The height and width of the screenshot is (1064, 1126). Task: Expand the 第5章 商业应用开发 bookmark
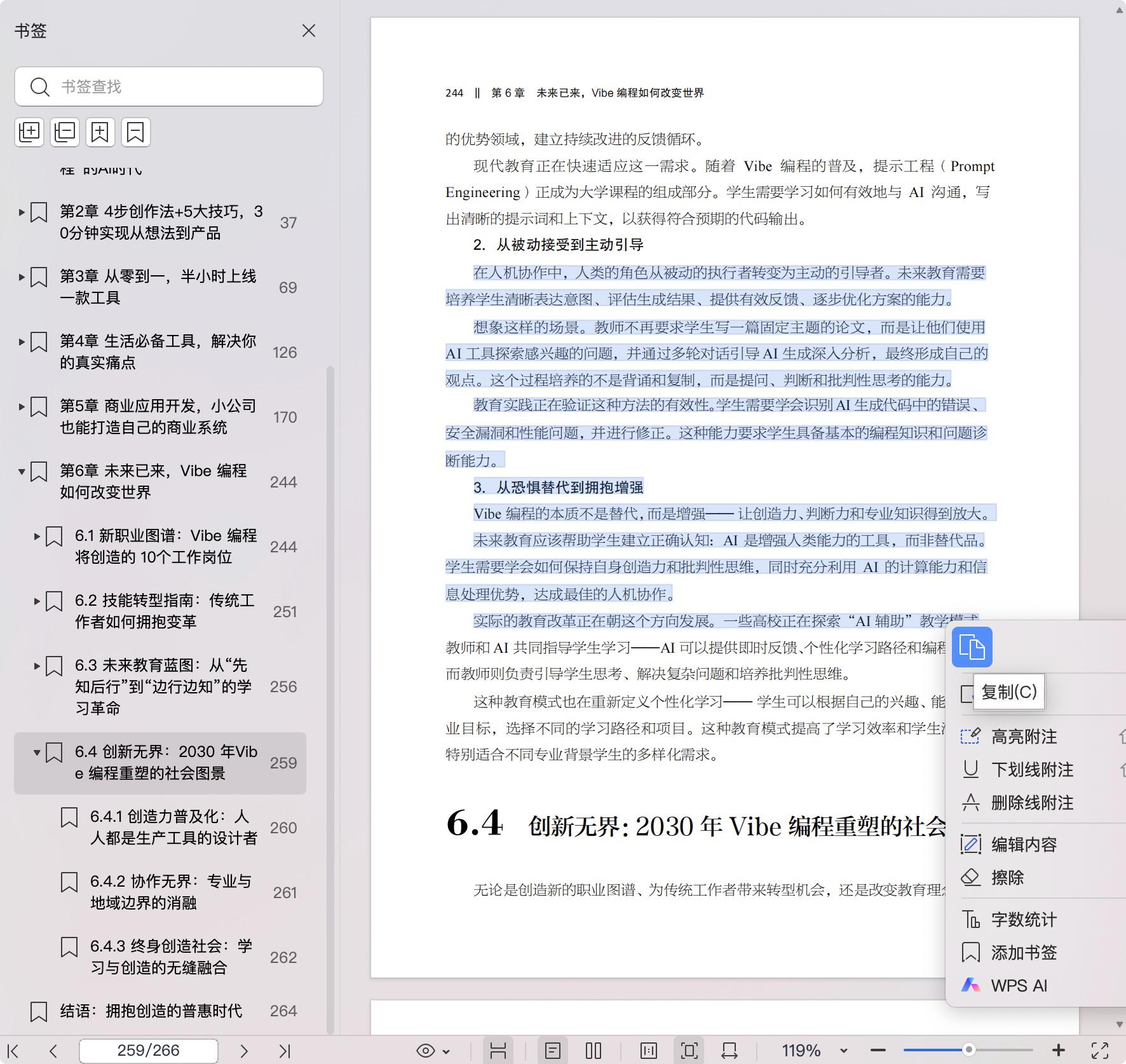pos(22,407)
